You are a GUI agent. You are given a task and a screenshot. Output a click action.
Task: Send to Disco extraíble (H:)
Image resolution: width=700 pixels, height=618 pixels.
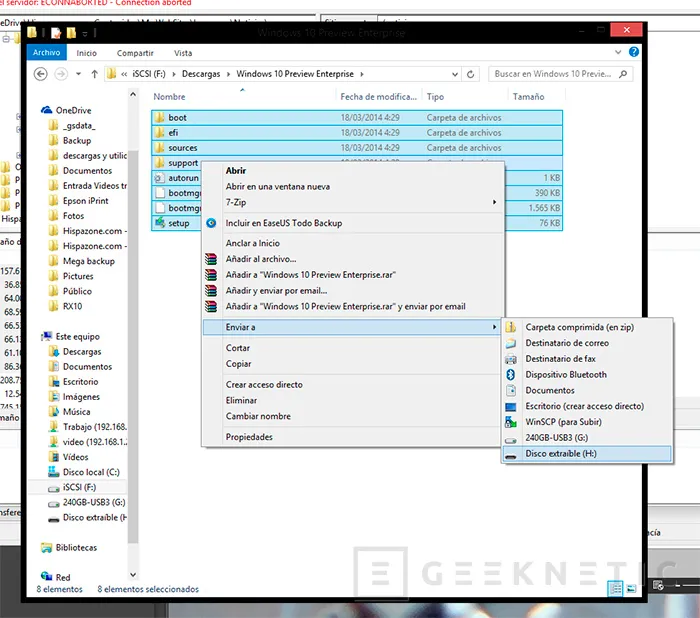click(587, 454)
